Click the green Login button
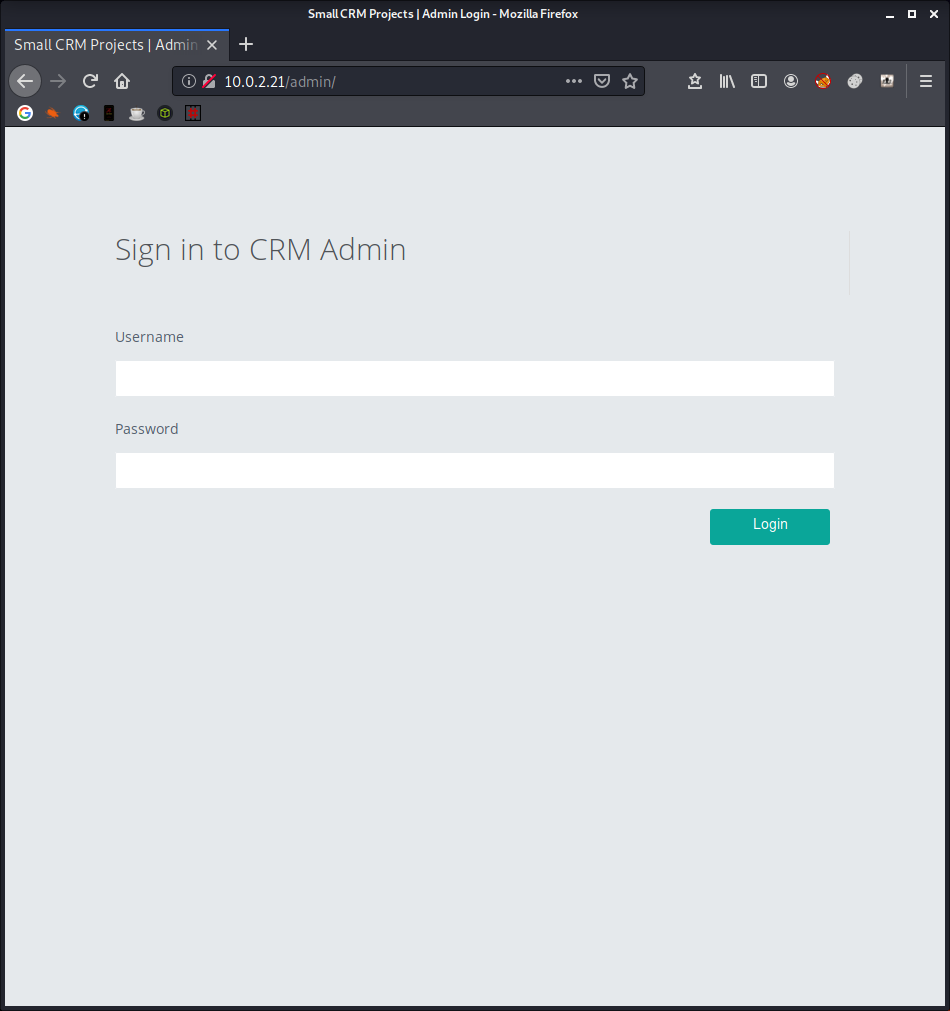This screenshot has width=950, height=1011. point(769,526)
